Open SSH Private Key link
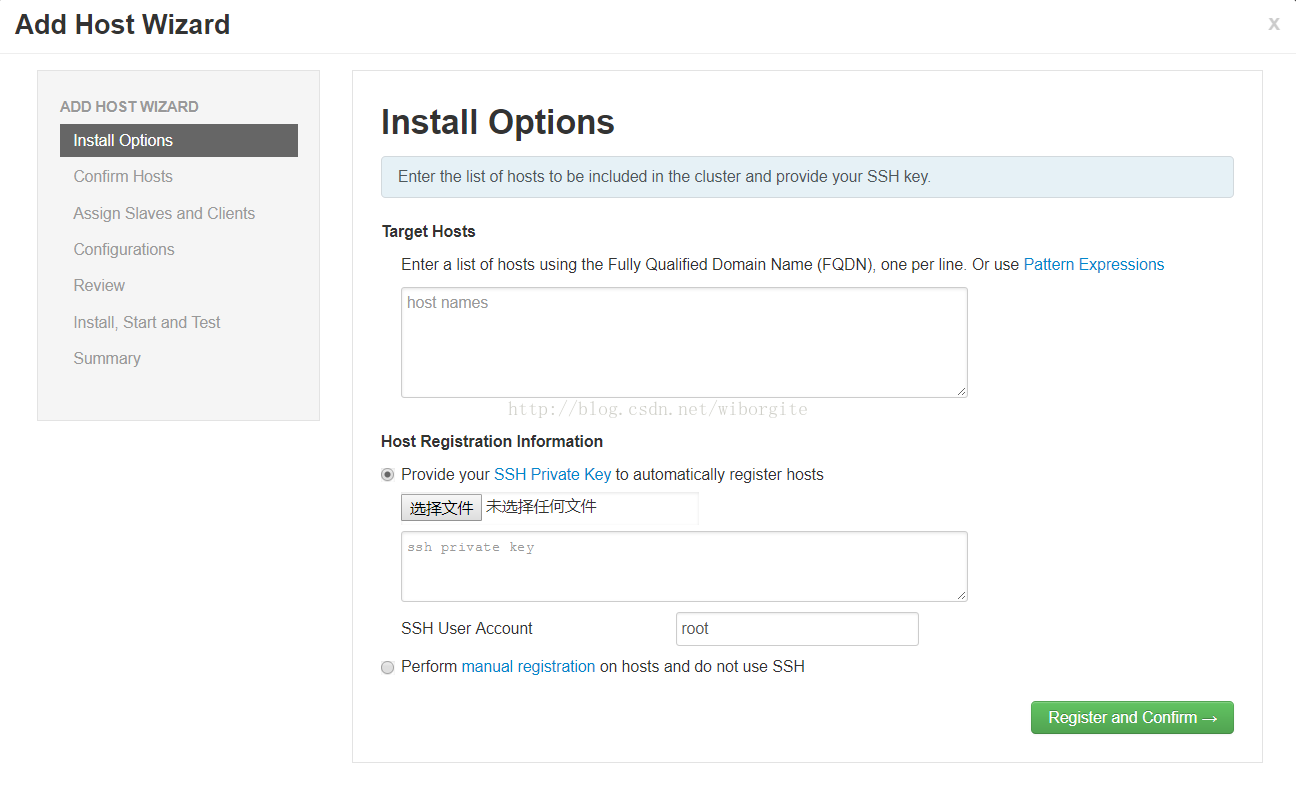Screen dimensions: 1296x797 coord(552,474)
